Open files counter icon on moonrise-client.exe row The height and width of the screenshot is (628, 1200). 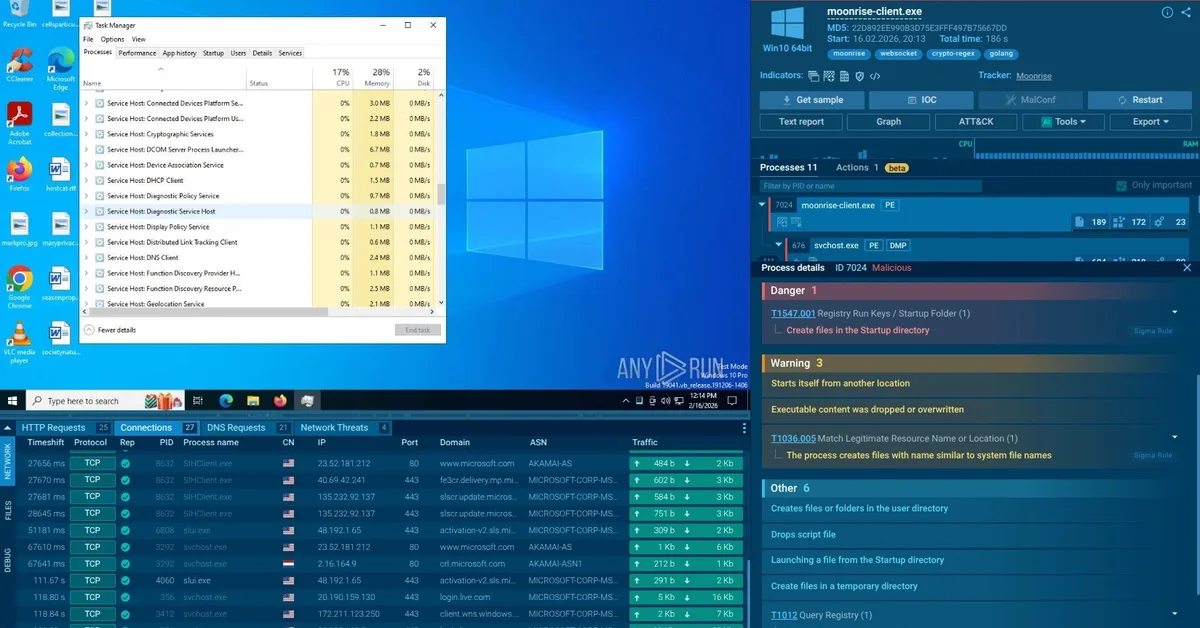click(1081, 221)
